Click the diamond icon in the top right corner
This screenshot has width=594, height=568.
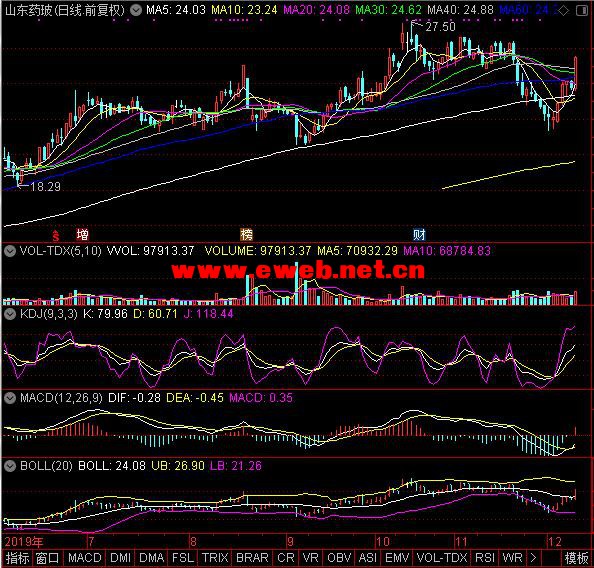(x=563, y=11)
